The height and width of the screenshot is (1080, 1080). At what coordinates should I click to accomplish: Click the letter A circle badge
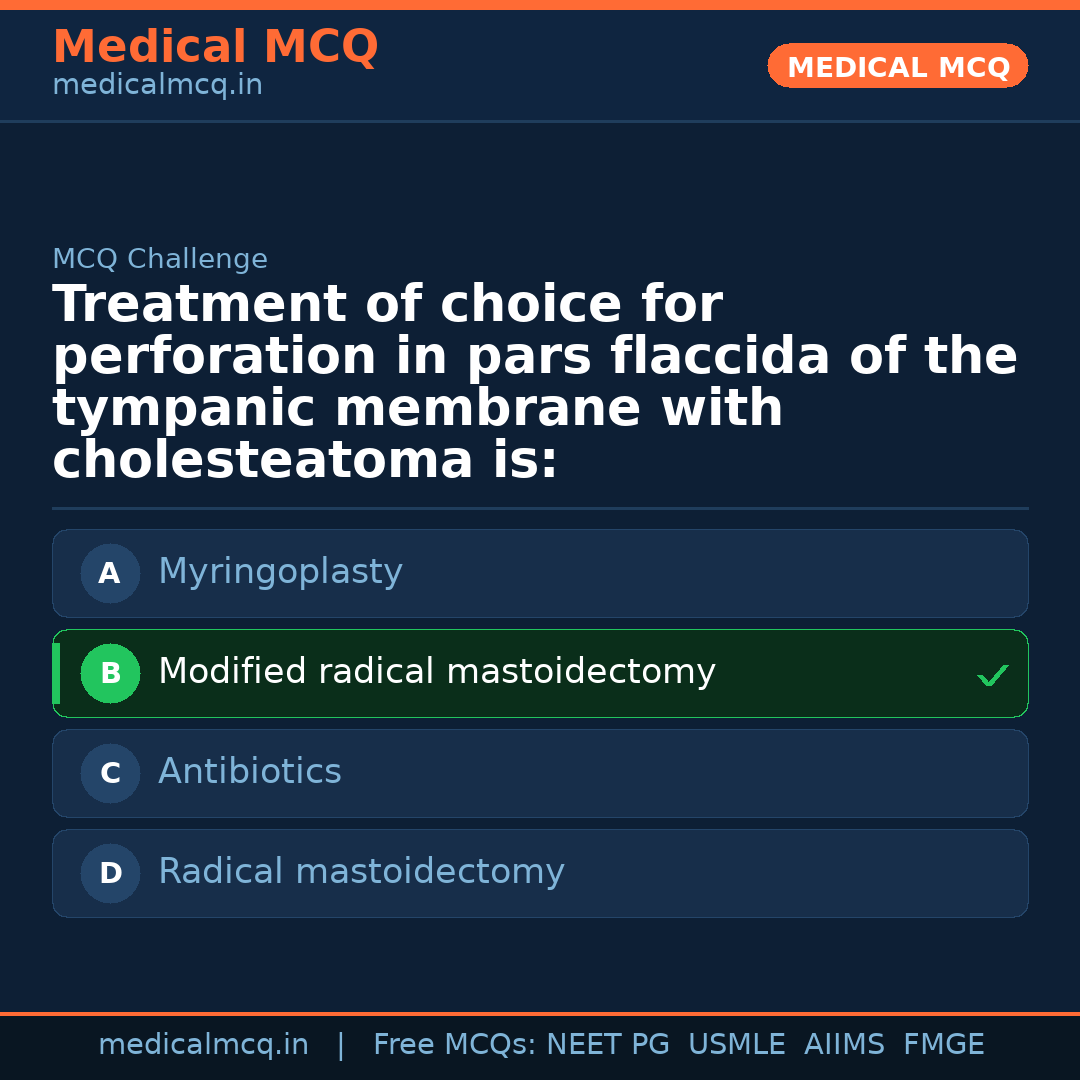[x=110, y=574]
